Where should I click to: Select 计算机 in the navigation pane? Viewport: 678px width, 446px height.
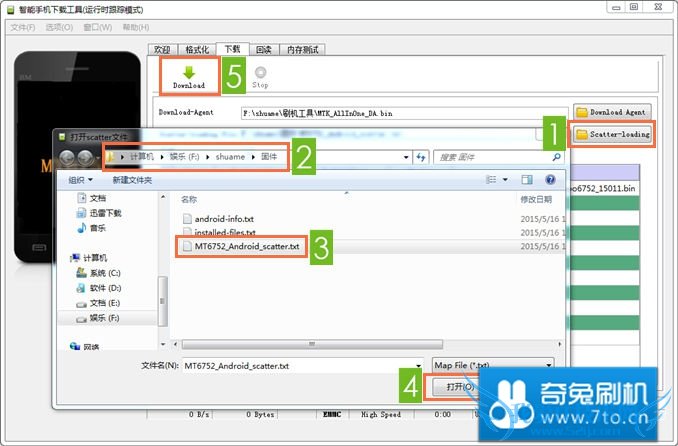click(x=89, y=258)
